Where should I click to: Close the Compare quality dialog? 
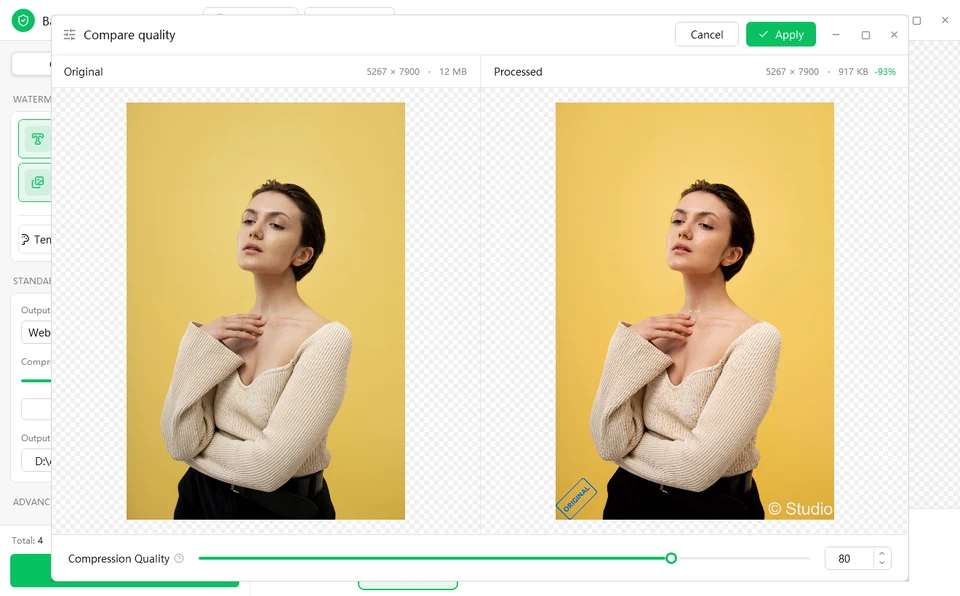(894, 35)
